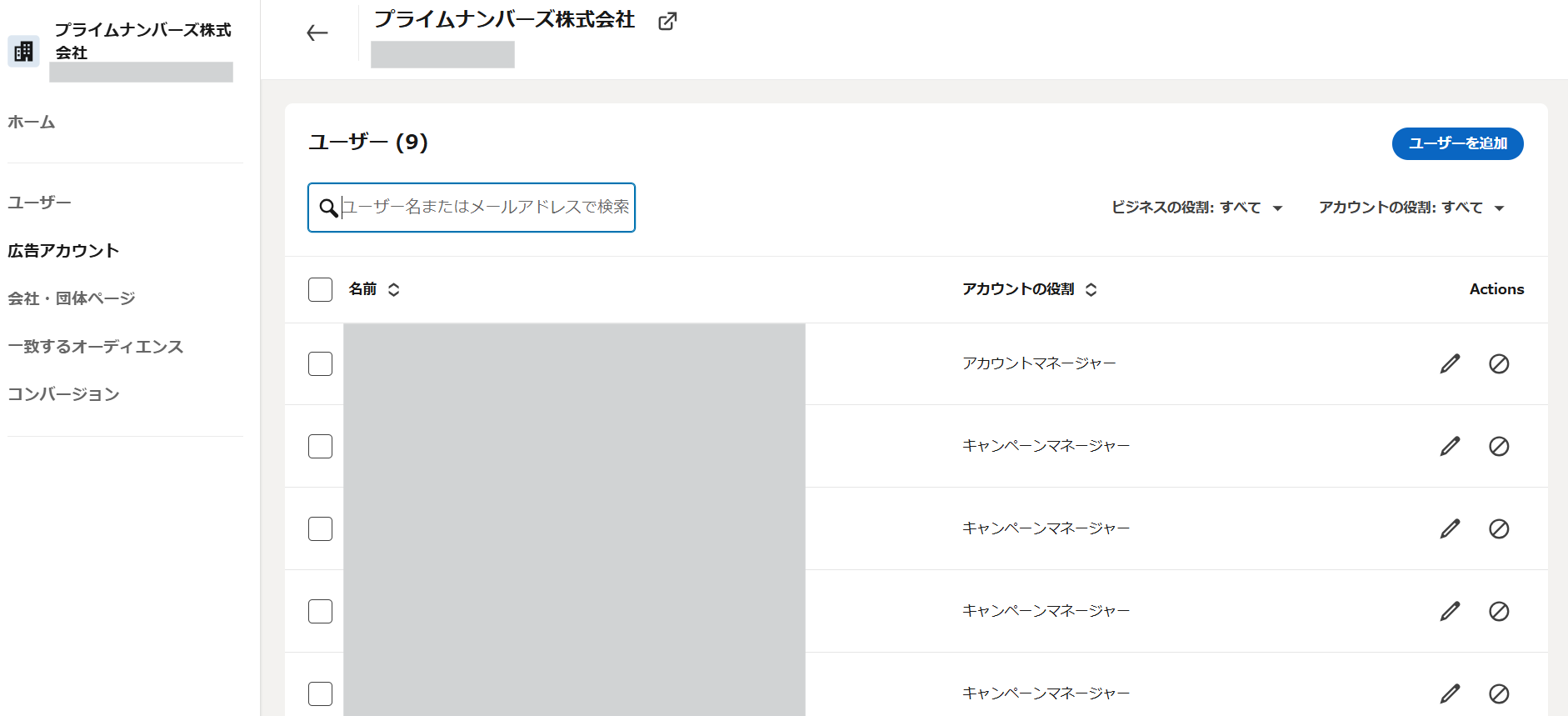The width and height of the screenshot is (1568, 716).
Task: Click block icon in third user row
Action: 1499,528
